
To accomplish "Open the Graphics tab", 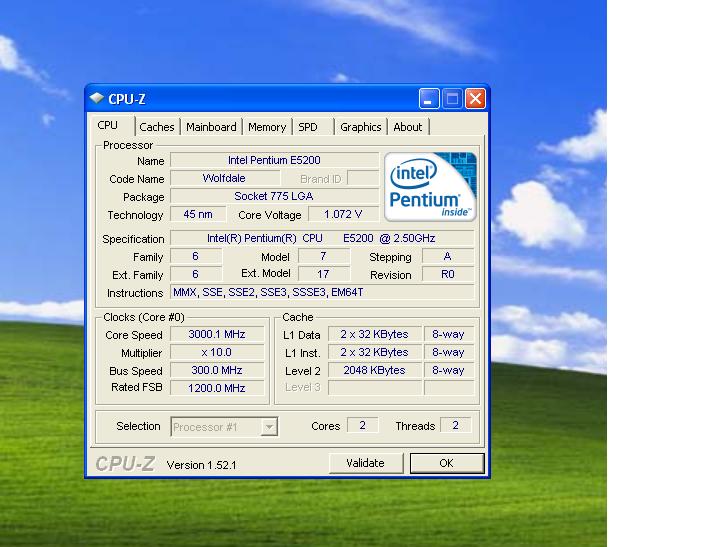I will pos(361,127).
